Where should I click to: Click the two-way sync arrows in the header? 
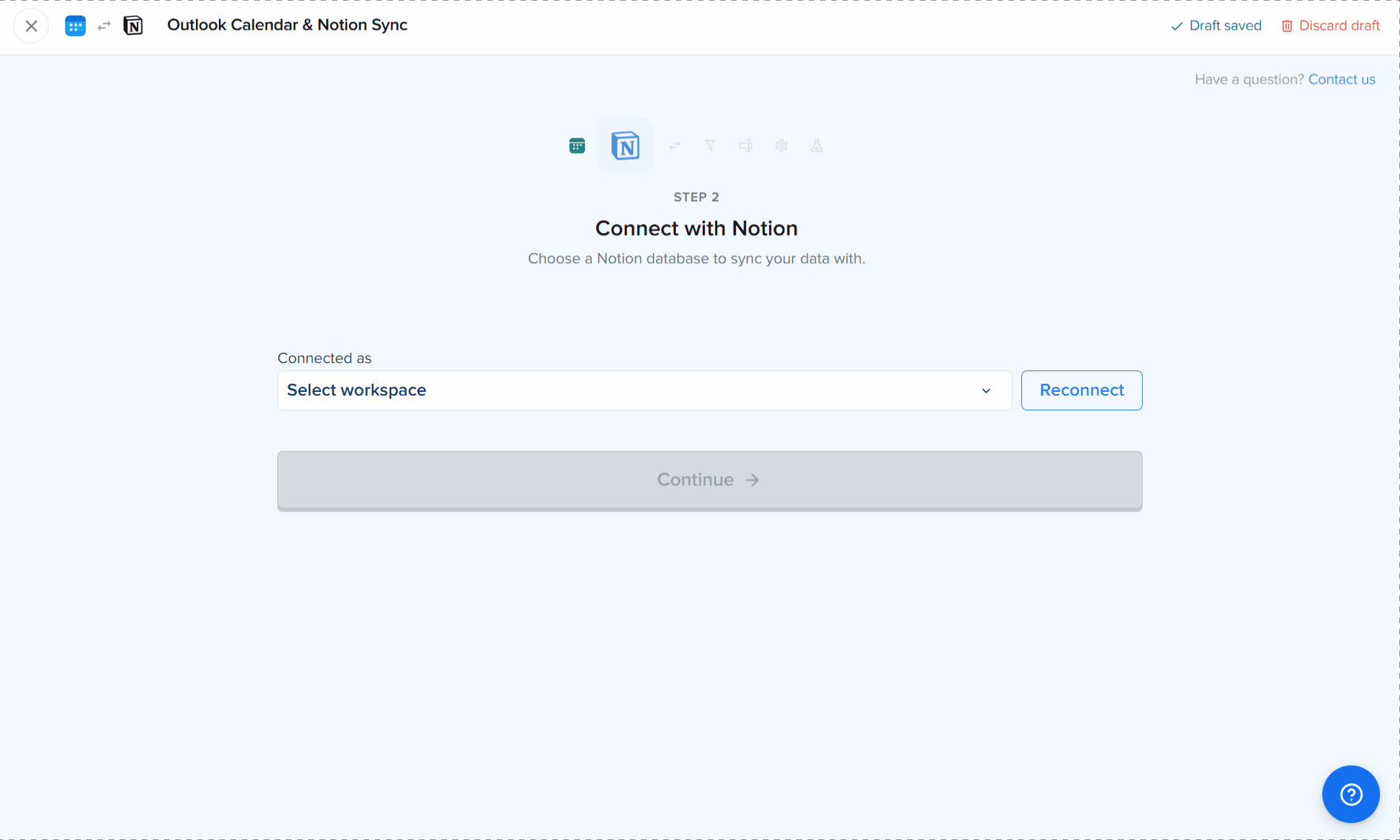[x=104, y=26]
